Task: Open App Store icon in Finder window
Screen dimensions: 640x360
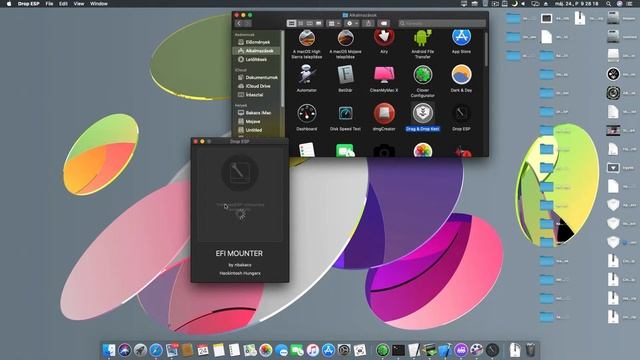Action: (x=461, y=38)
